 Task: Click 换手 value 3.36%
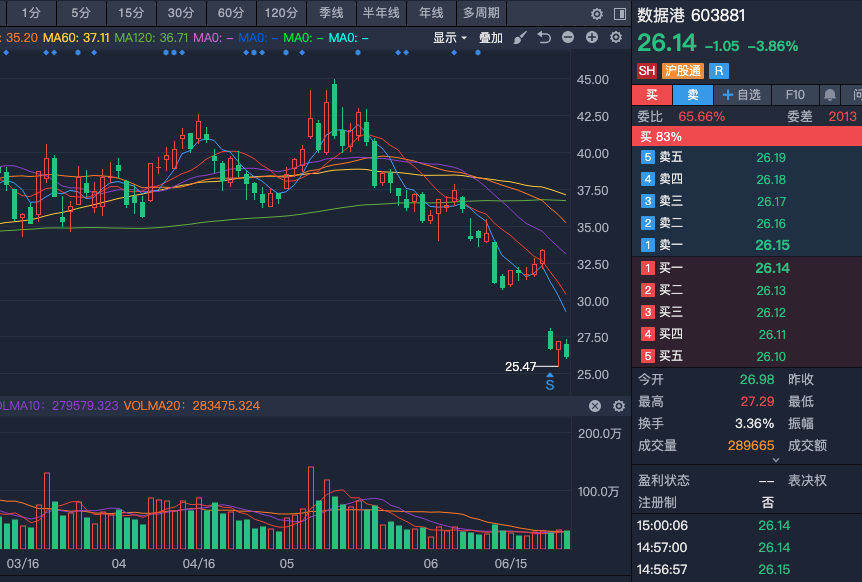[x=754, y=424]
